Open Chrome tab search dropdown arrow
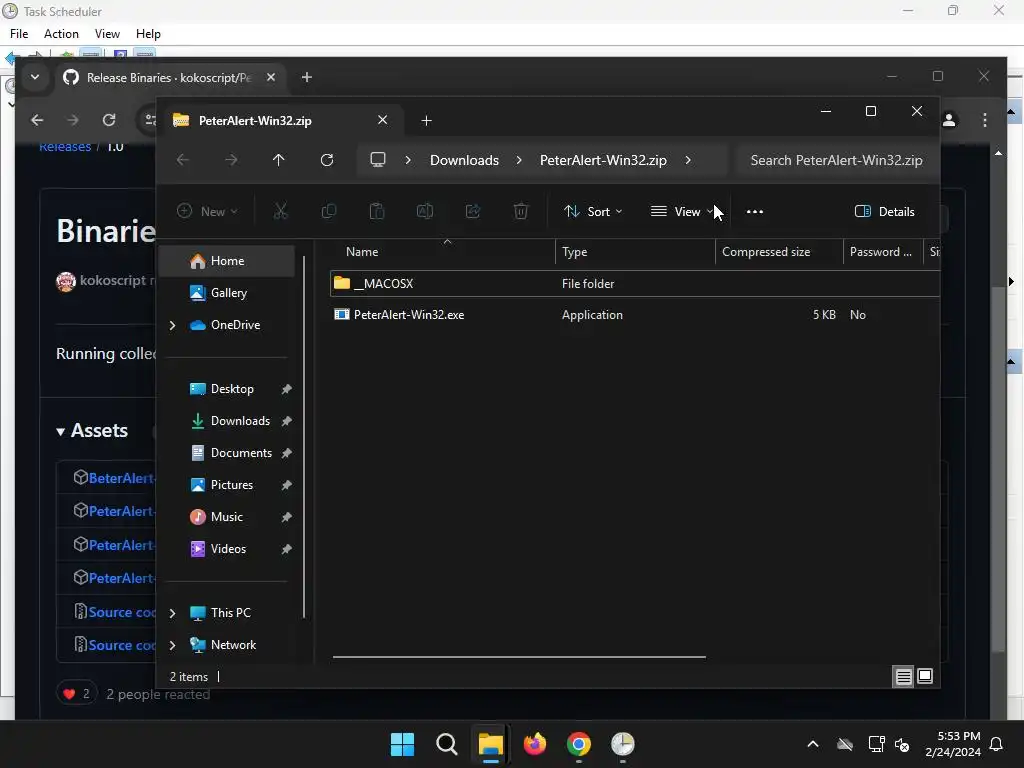 click(35, 77)
